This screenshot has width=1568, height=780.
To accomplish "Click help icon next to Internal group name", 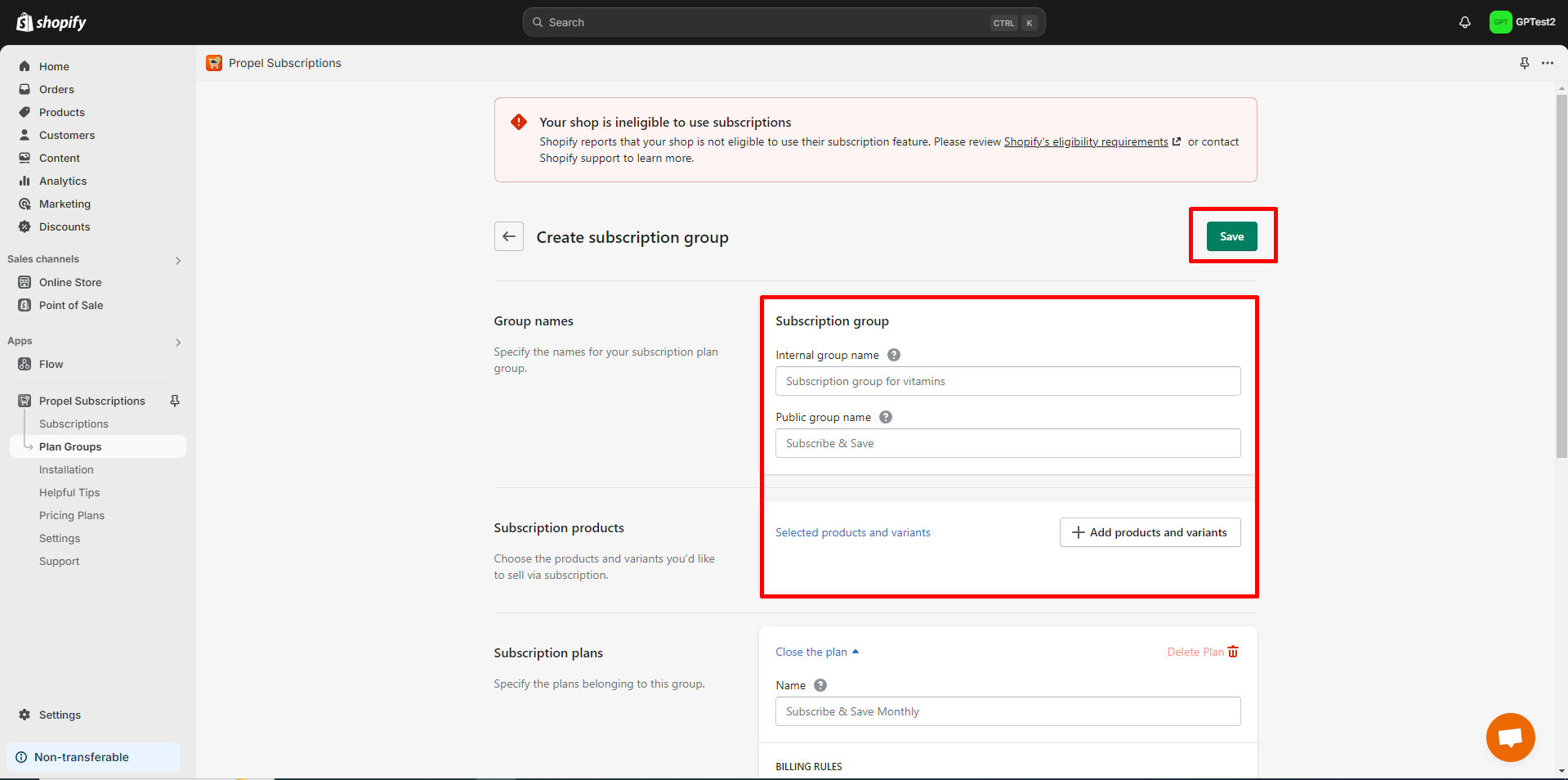I will [x=894, y=355].
